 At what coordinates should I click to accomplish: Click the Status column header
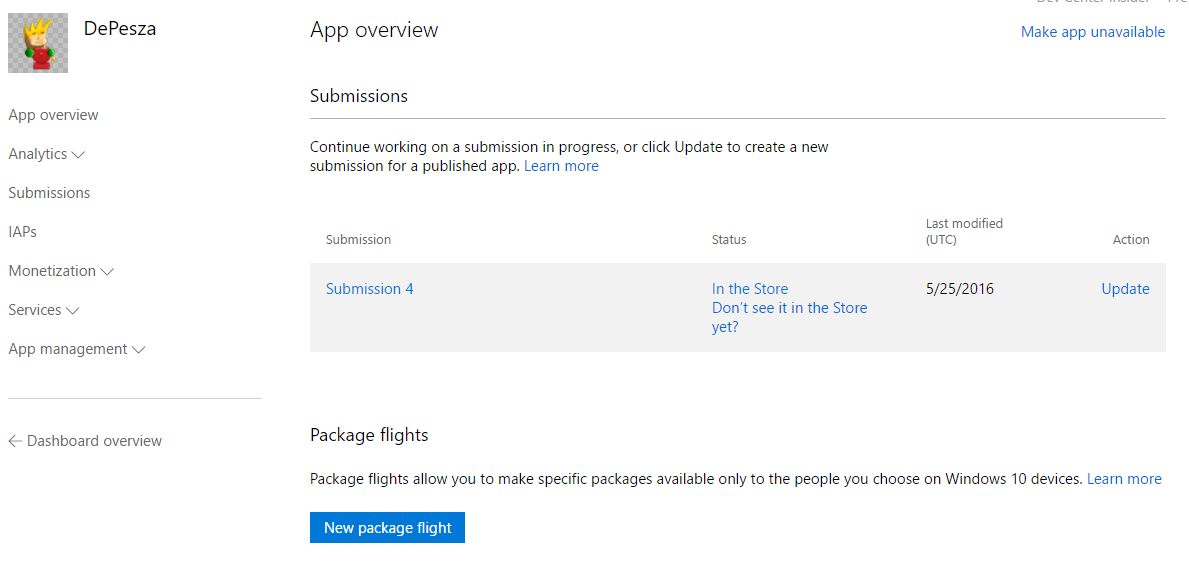click(729, 240)
